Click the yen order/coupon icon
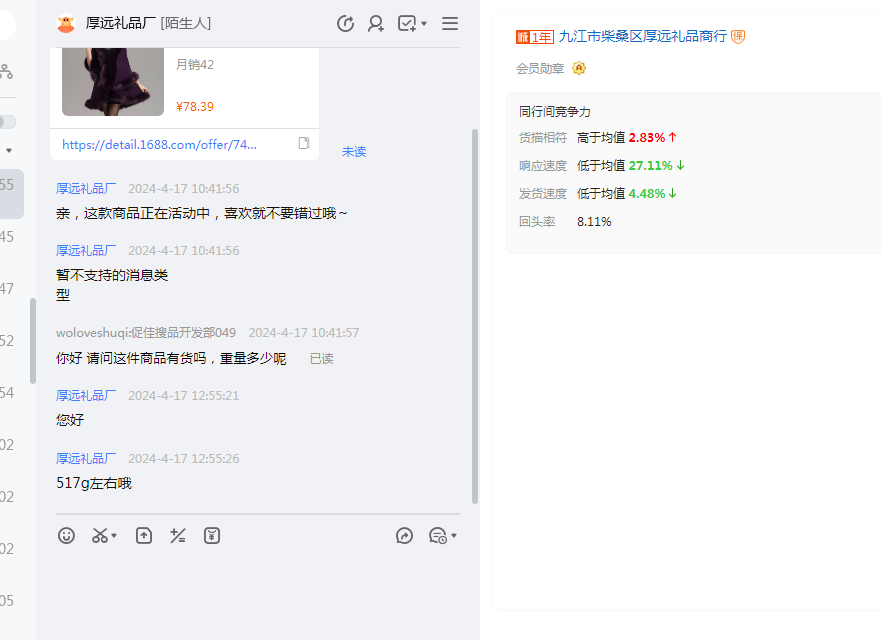Image resolution: width=881 pixels, height=640 pixels. point(212,535)
